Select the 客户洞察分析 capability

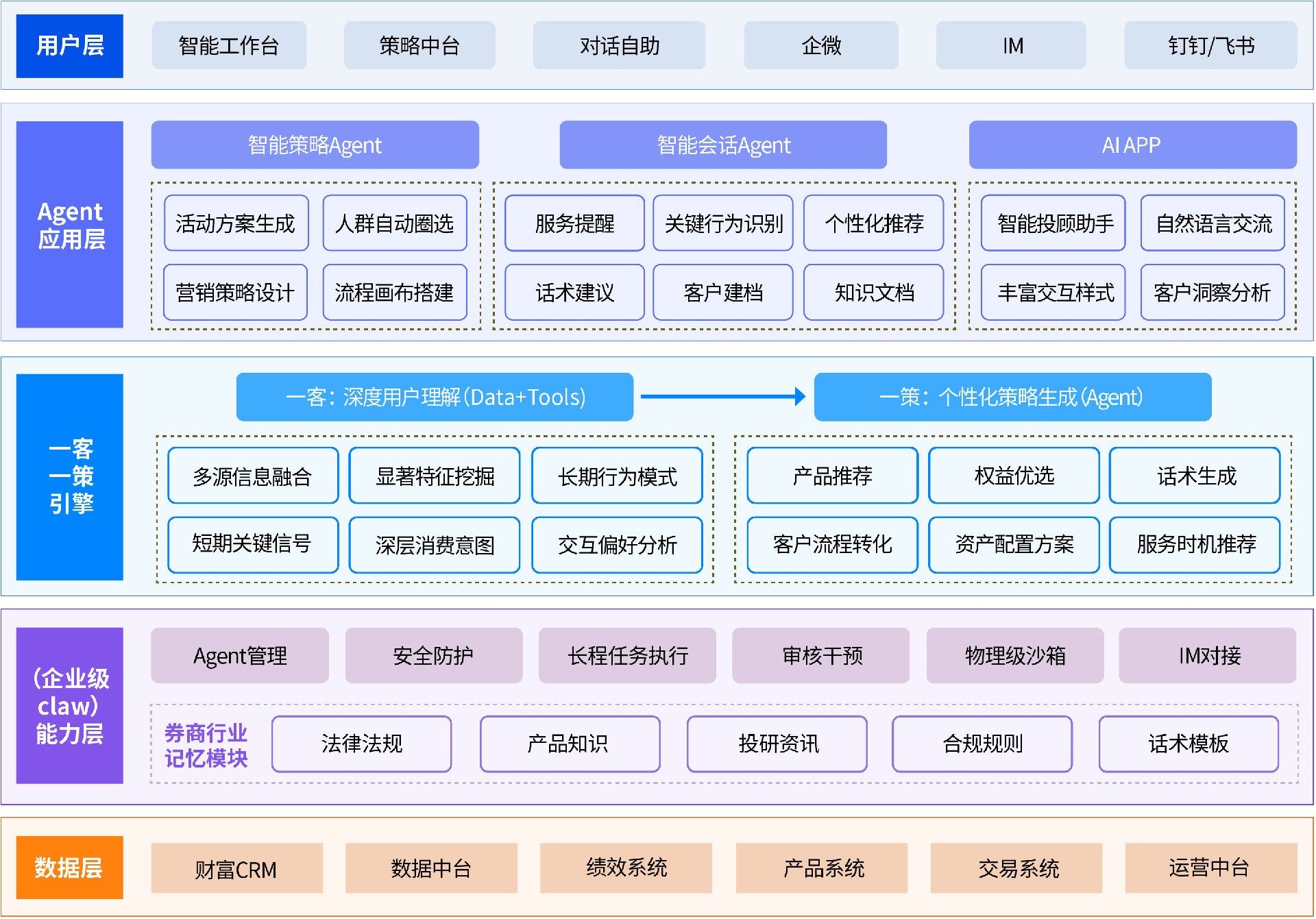pos(1213,293)
